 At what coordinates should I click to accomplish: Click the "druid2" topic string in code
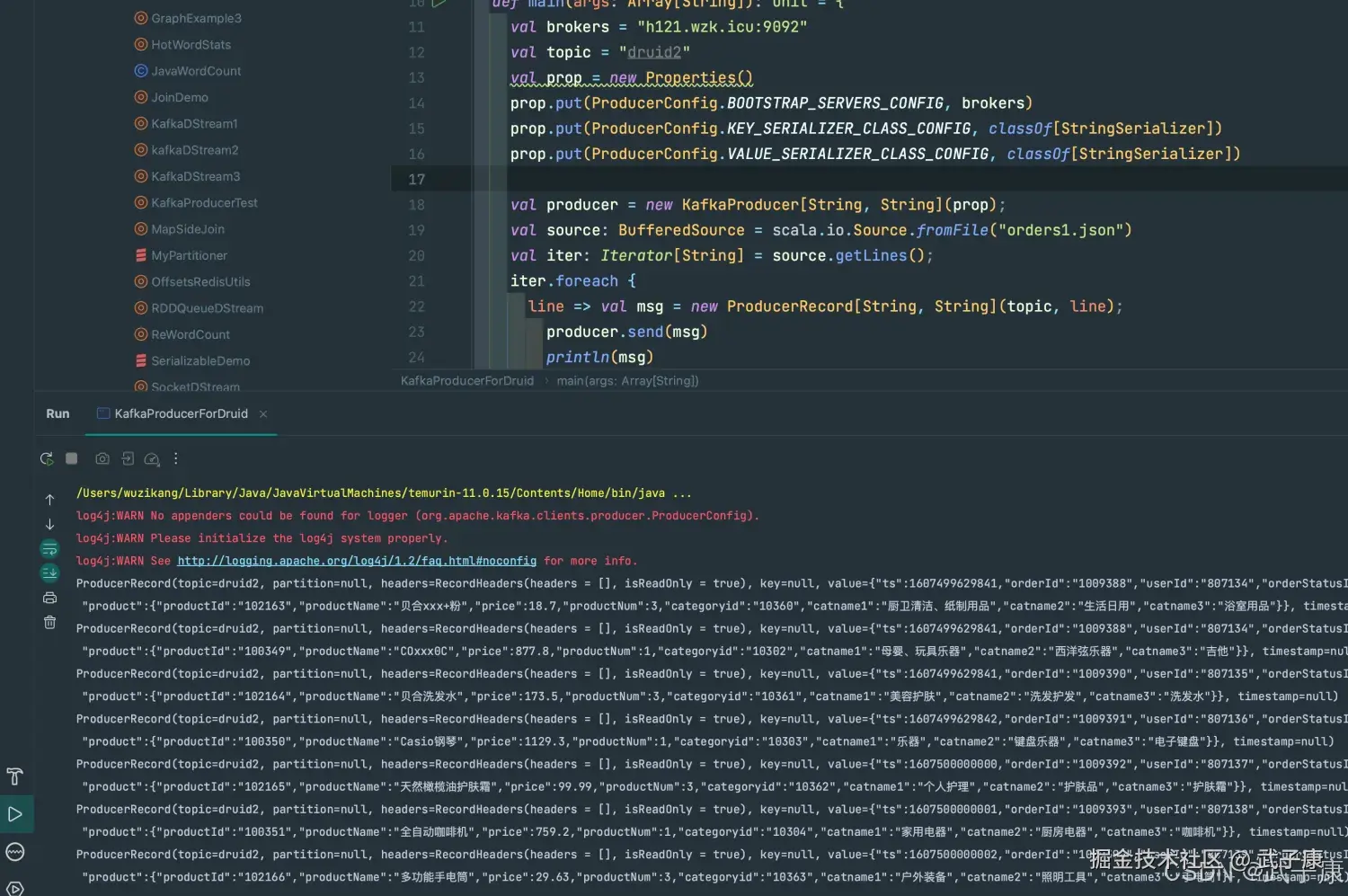[x=654, y=52]
